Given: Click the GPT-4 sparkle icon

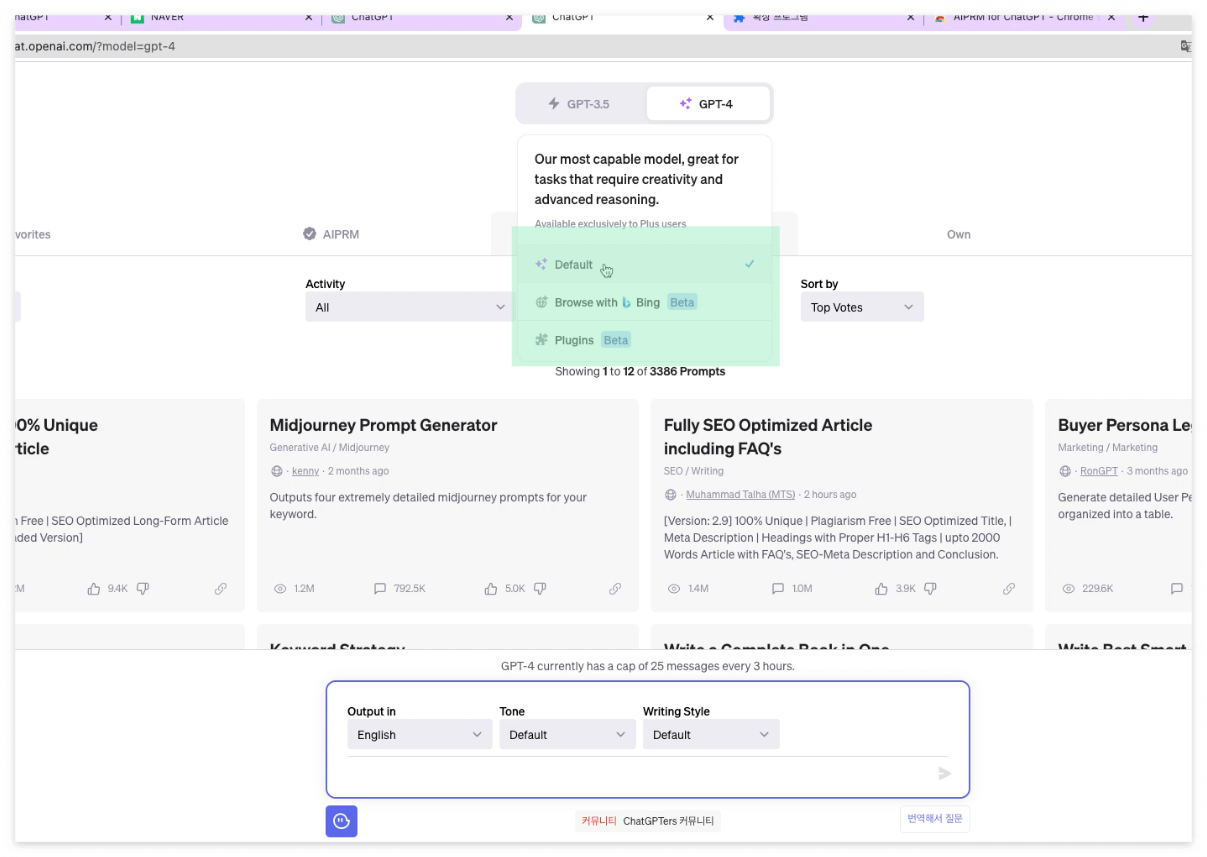Looking at the screenshot, I should pos(685,104).
